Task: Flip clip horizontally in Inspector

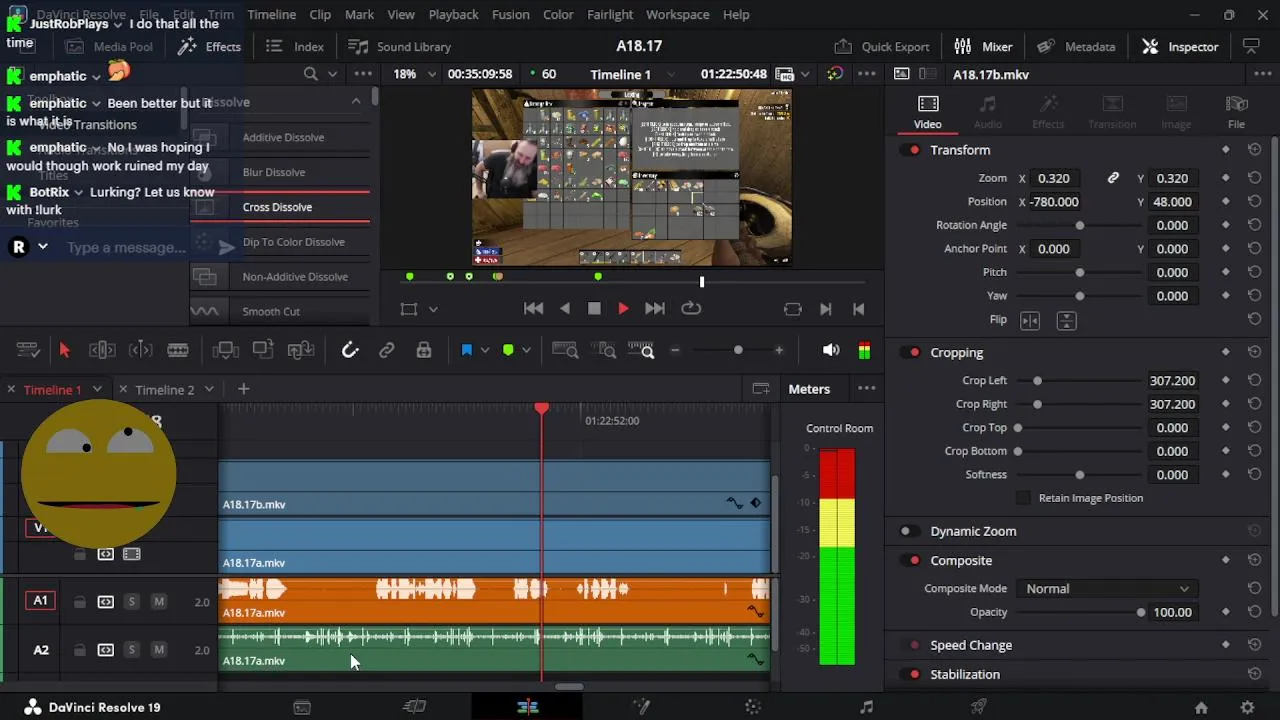Action: coord(1030,320)
